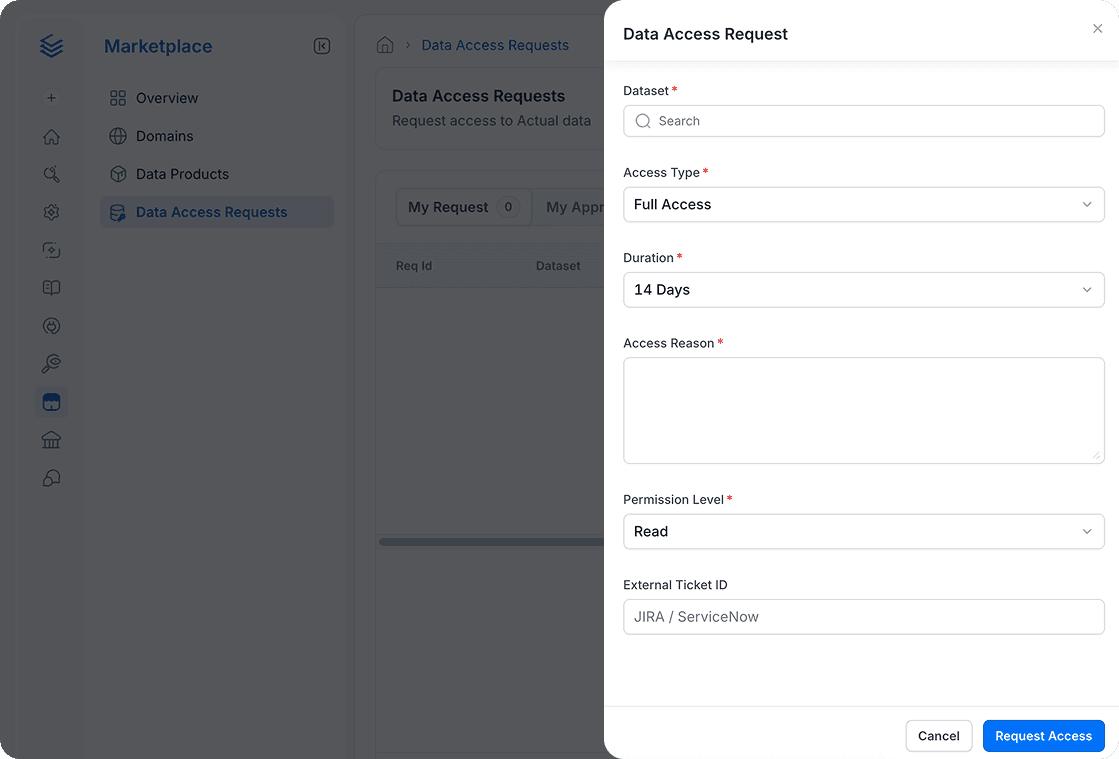Open Data Products in Marketplace menu

(x=217, y=174)
